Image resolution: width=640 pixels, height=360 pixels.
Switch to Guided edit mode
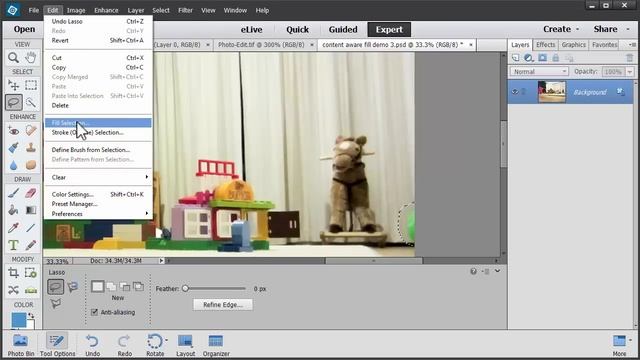(343, 29)
